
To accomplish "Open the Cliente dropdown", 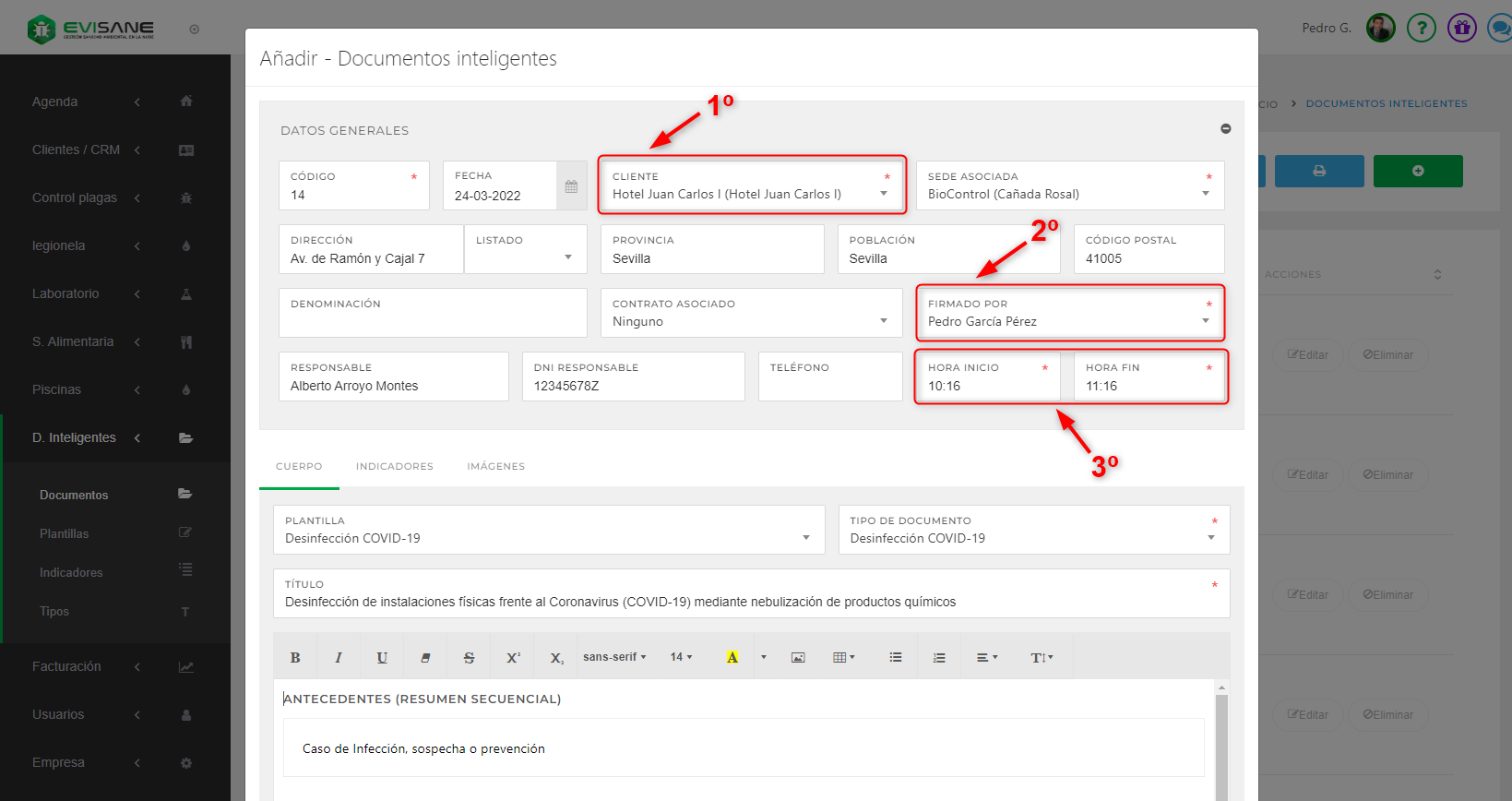I will tap(752, 194).
